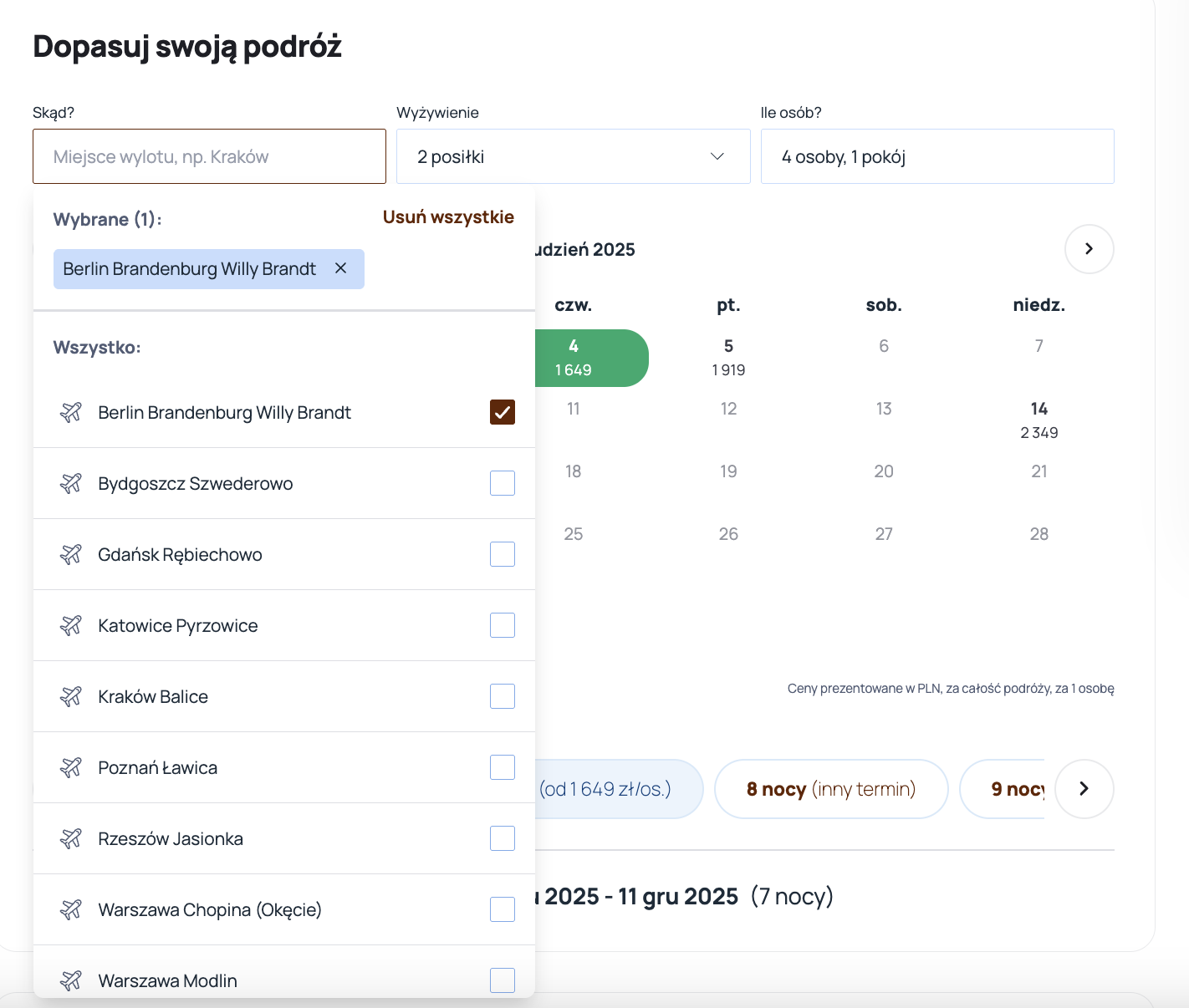Click the airplane icon beside Rzeszów Jasionka

(71, 838)
